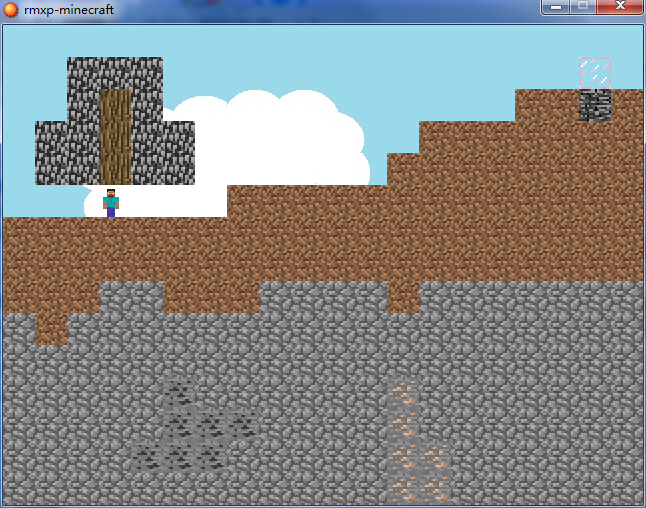Image resolution: width=646 pixels, height=508 pixels.
Task: Click the iron ore vein in stone
Action: pyautogui.click(x=418, y=440)
